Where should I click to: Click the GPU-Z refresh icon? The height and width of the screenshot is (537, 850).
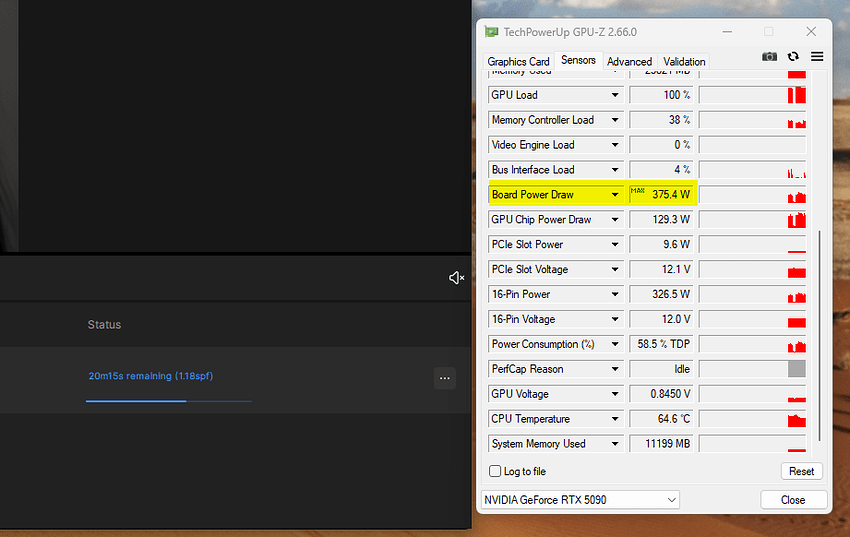(x=793, y=56)
